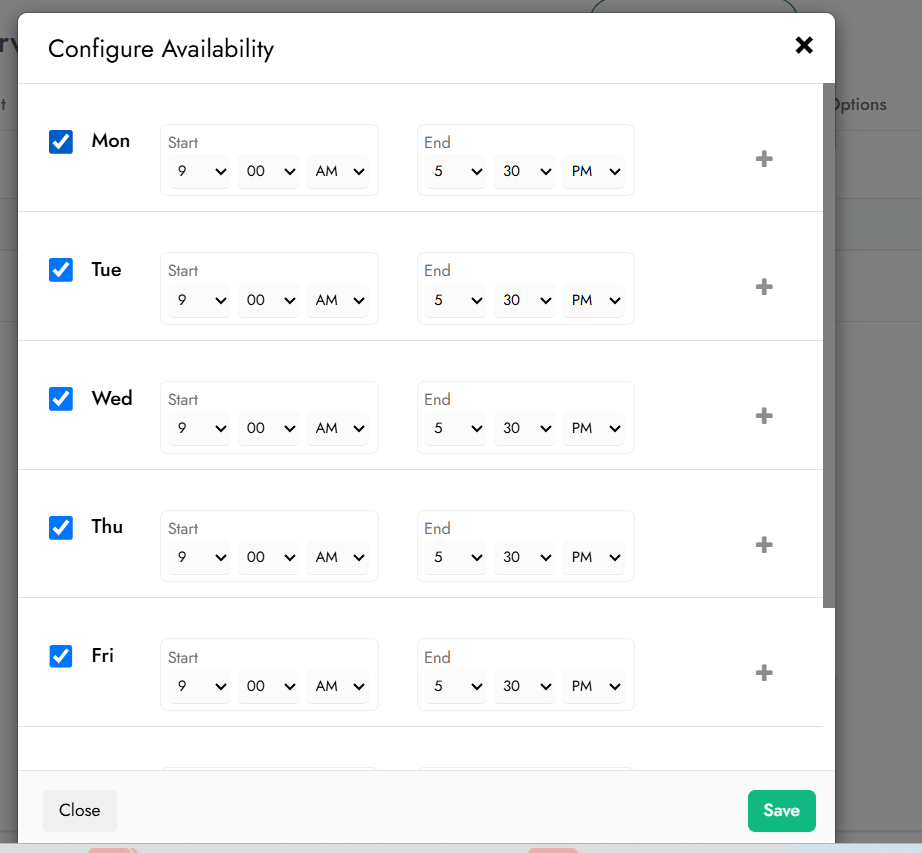Screen dimensions: 922x853
Task: Save the availability configuration
Action: pyautogui.click(x=781, y=811)
